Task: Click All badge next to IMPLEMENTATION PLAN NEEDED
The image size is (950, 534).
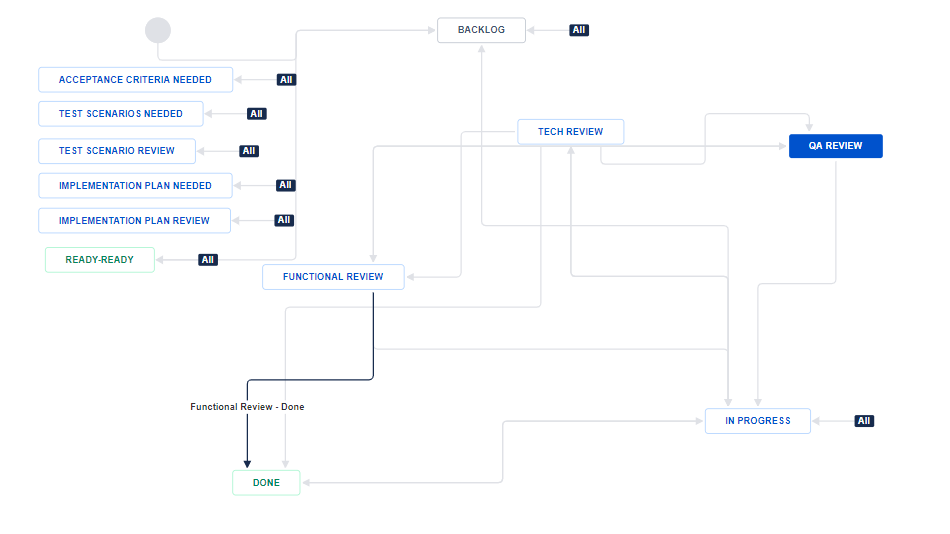Action: (x=285, y=185)
